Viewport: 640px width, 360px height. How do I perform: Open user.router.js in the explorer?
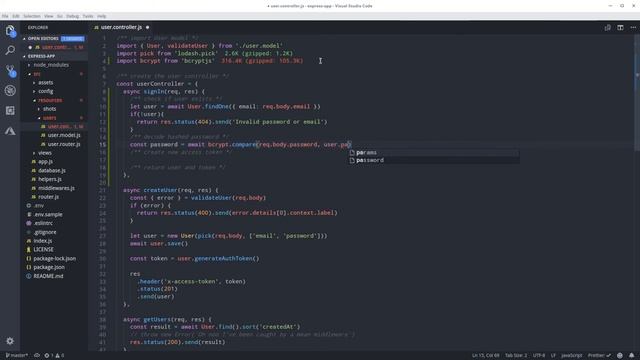click(x=64, y=144)
